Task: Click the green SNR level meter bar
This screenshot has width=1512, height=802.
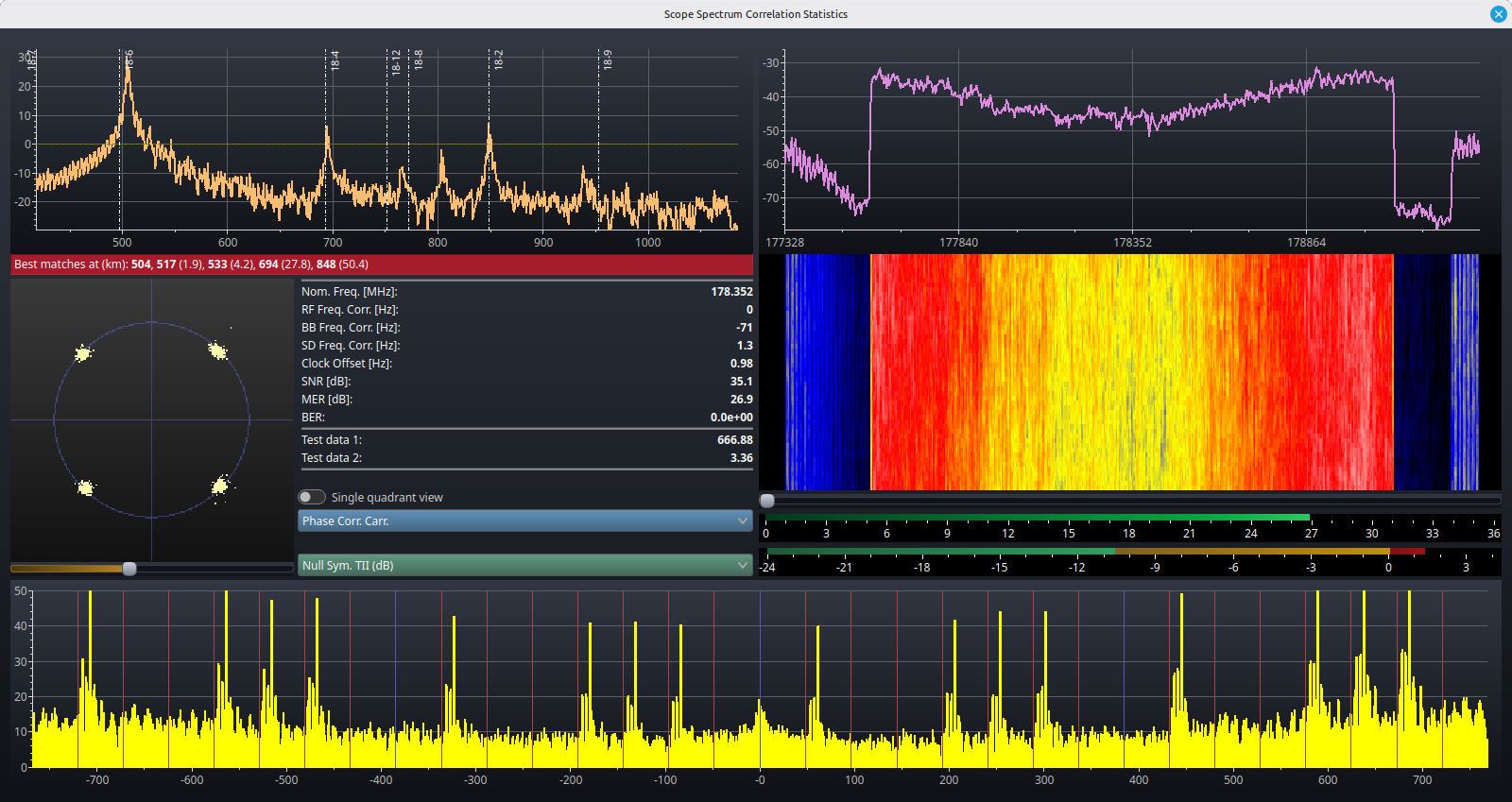Action: tap(1037, 518)
